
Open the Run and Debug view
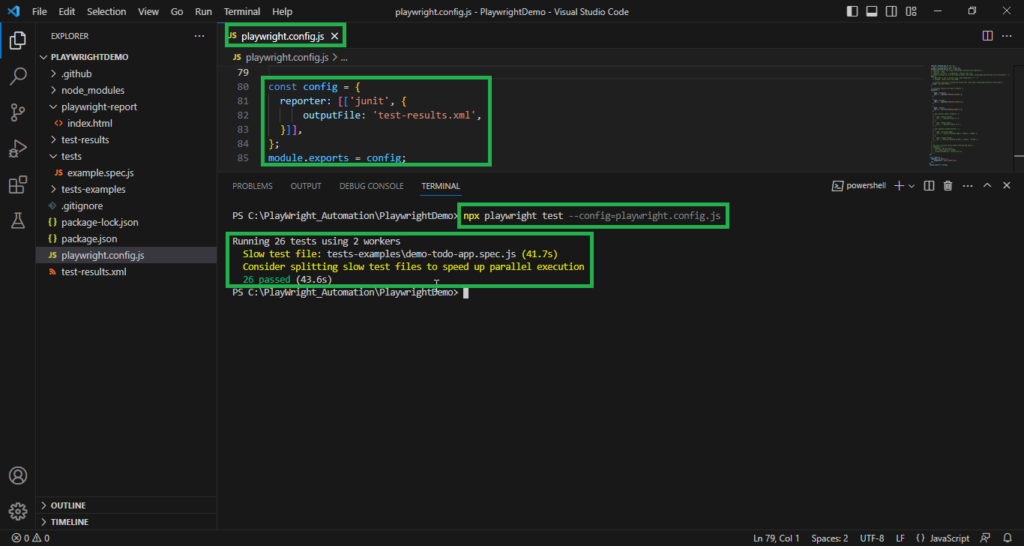click(x=18, y=149)
